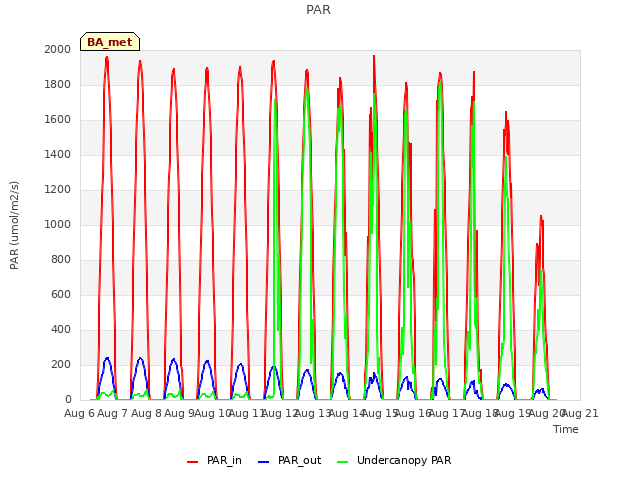Click the PAR_in legend label
The width and height of the screenshot is (640, 480).
(224, 460)
